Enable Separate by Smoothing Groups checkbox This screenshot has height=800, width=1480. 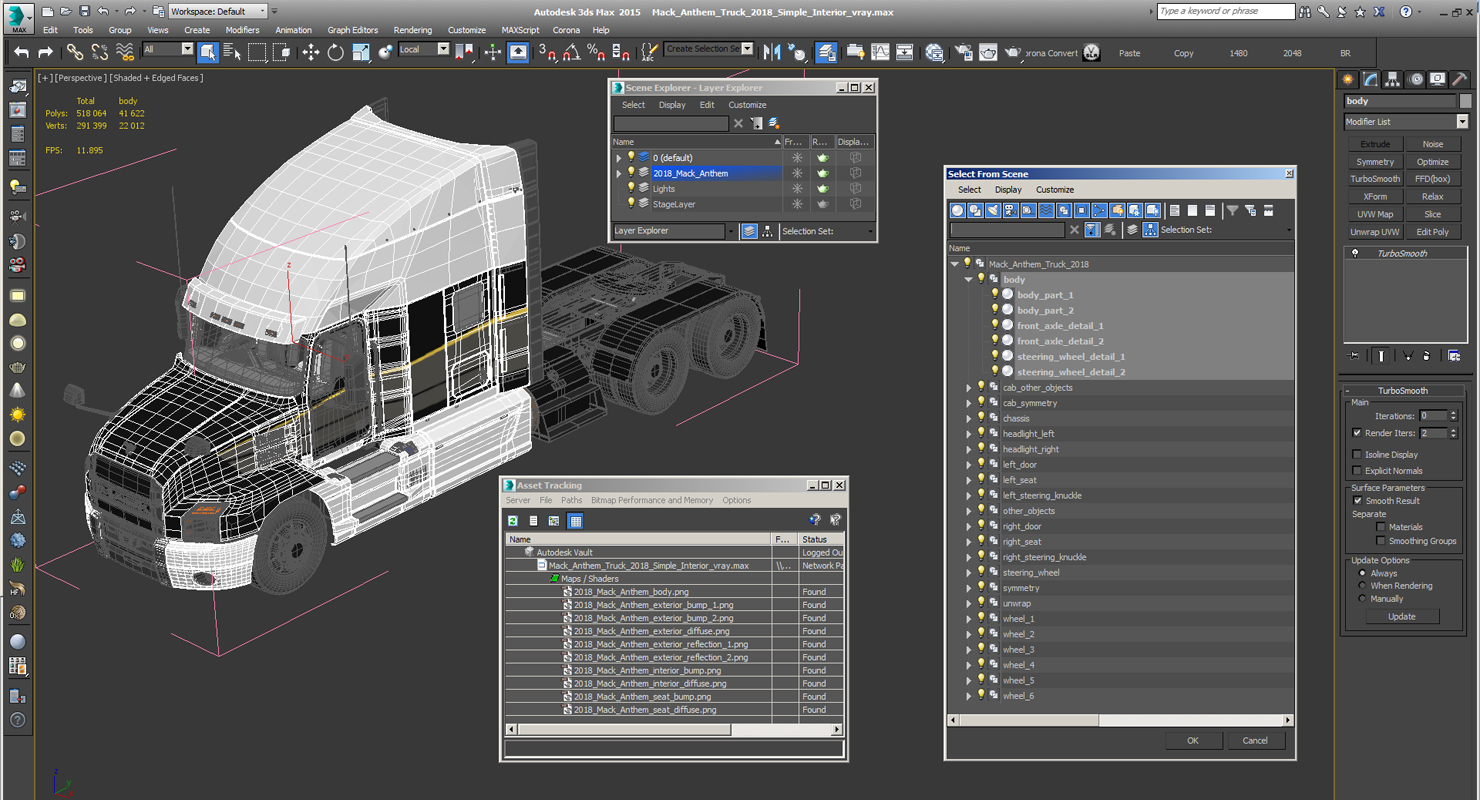pos(1381,541)
